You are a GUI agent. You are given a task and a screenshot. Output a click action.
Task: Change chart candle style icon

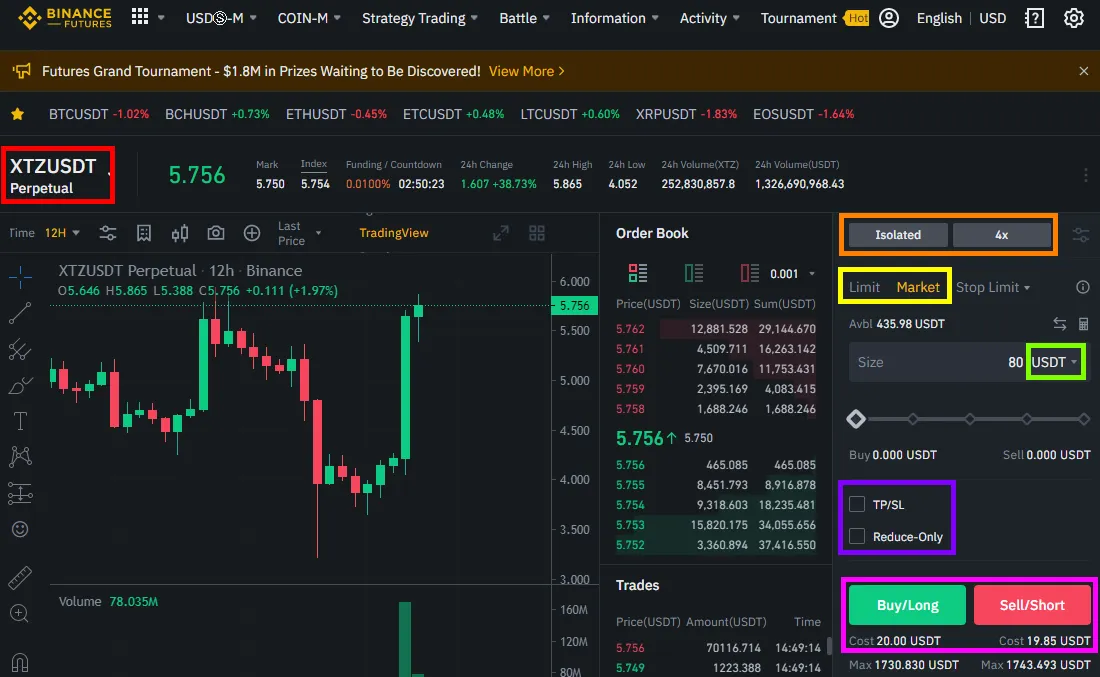pyautogui.click(x=180, y=233)
